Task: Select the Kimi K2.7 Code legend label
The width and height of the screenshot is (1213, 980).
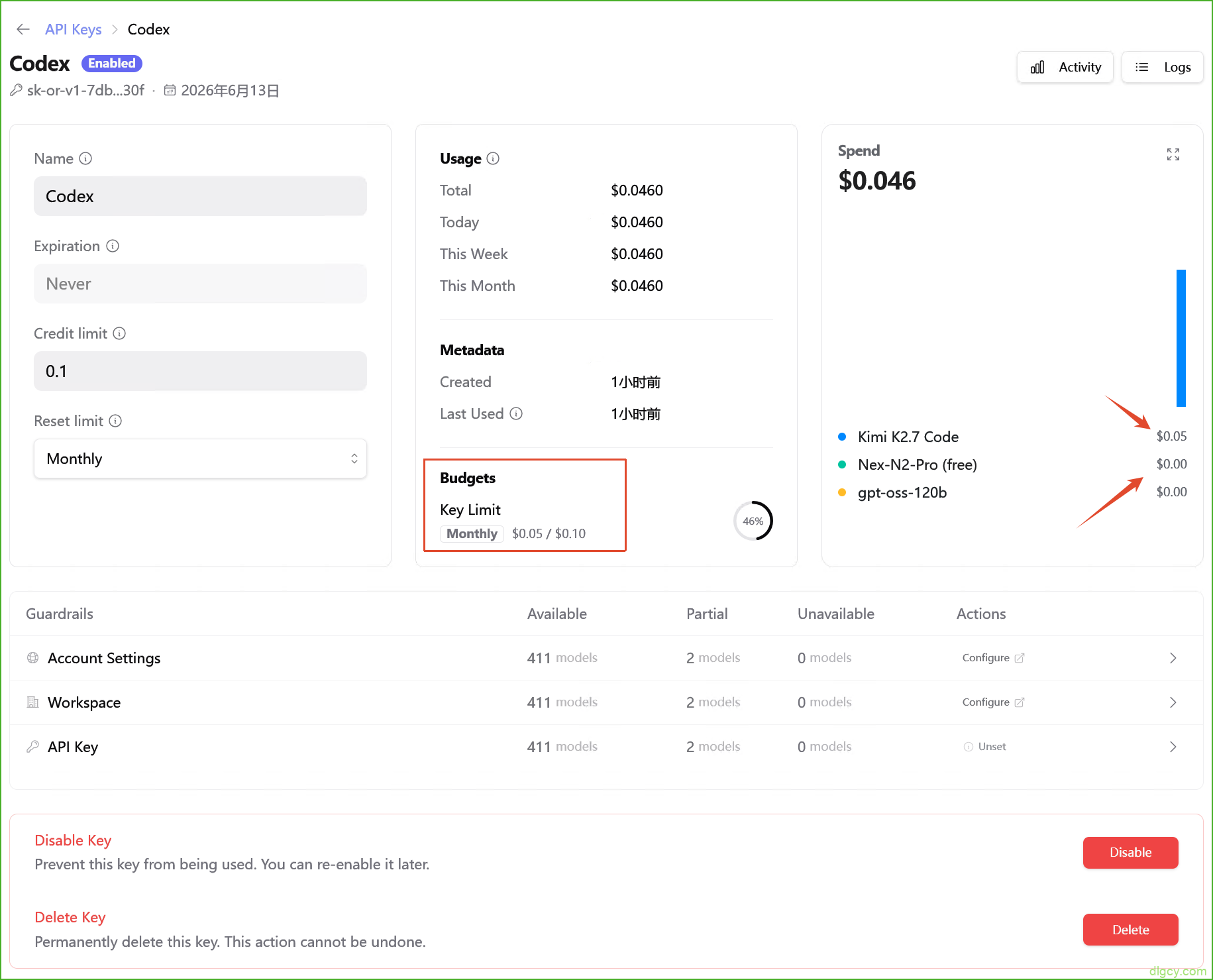Action: coord(908,437)
